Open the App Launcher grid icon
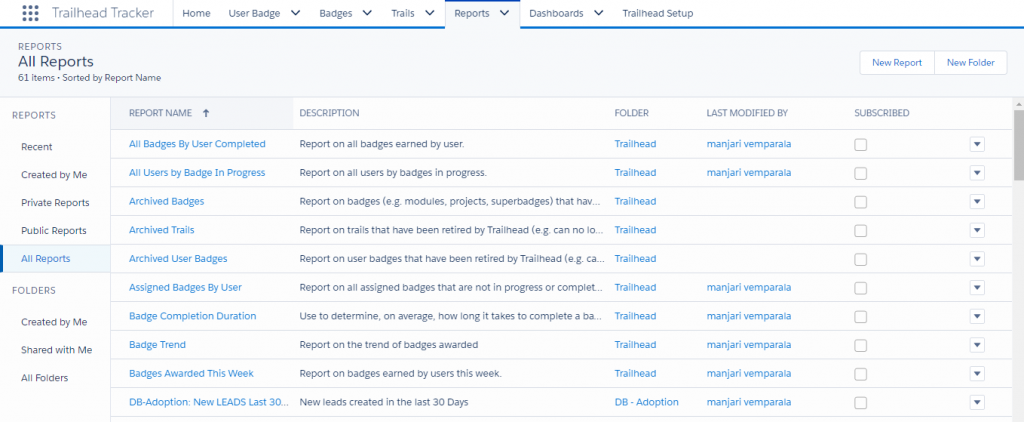1024x422 pixels. click(x=30, y=13)
